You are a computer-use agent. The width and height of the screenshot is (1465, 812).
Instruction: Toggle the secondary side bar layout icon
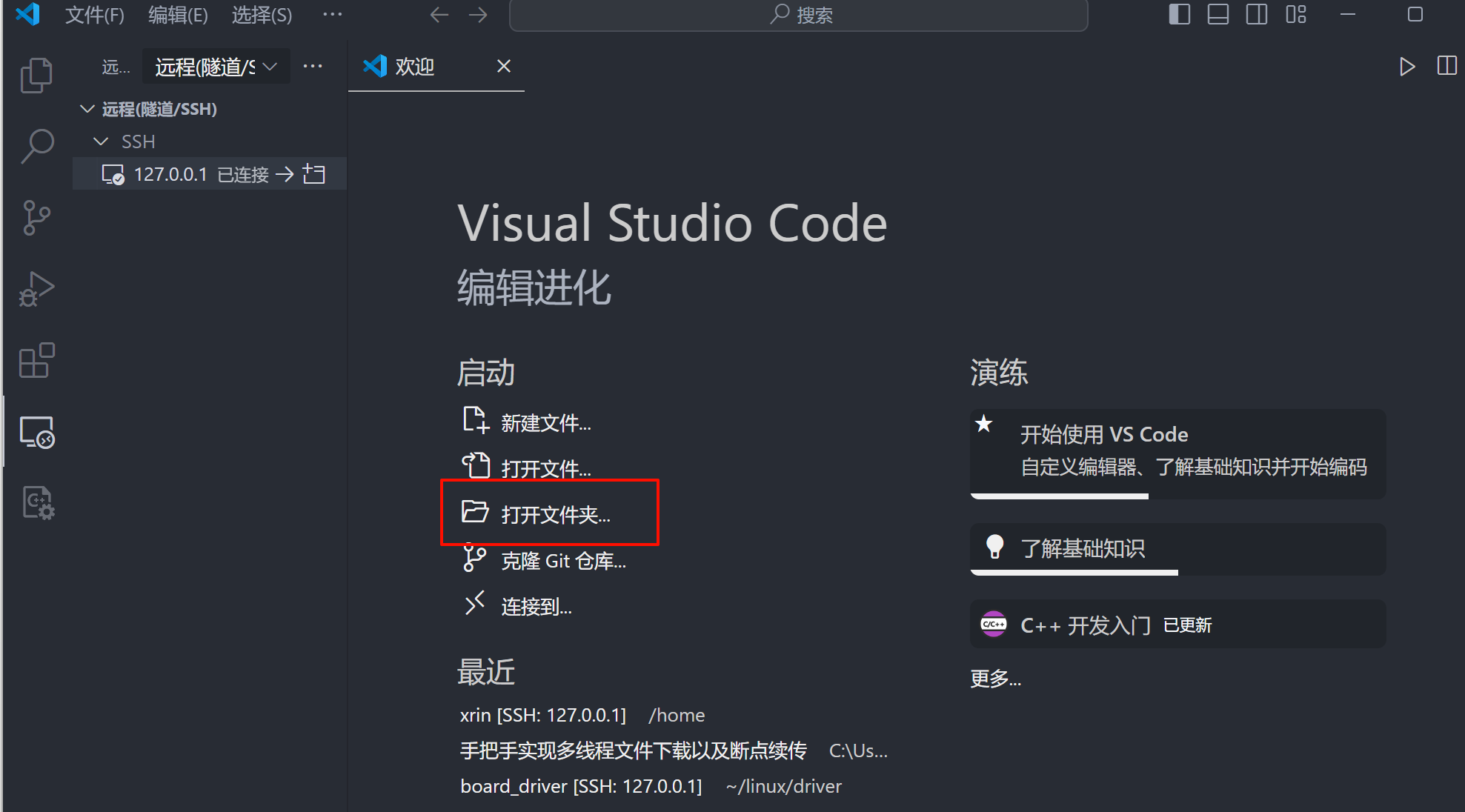[1257, 14]
